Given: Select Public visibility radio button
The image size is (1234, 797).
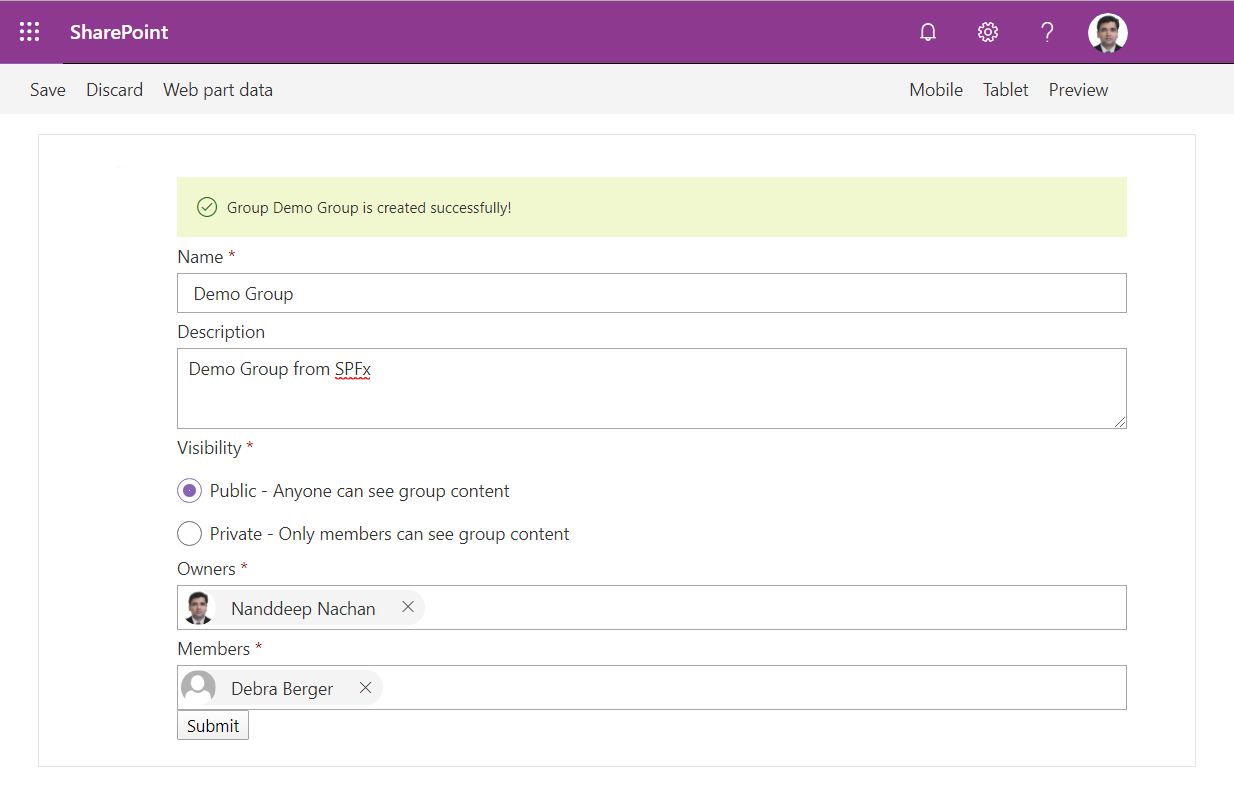Looking at the screenshot, I should (x=189, y=491).
